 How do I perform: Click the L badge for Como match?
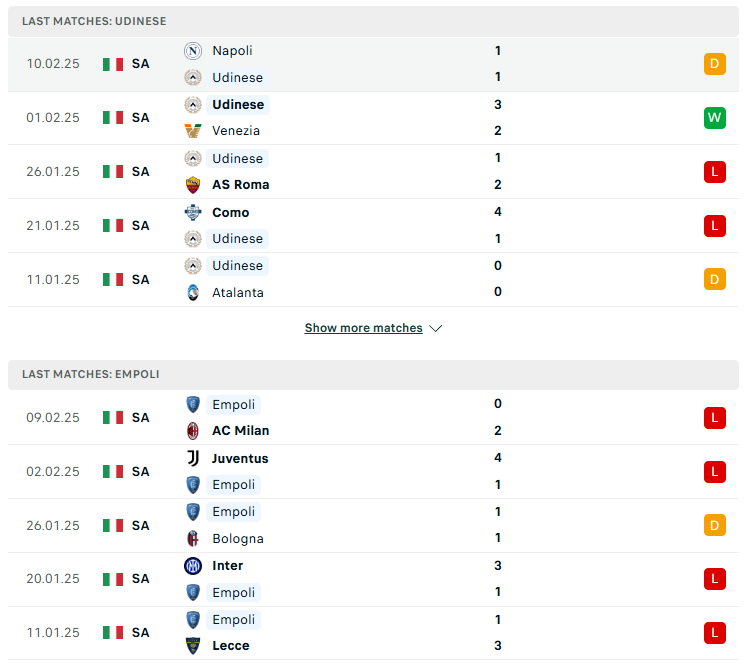(715, 226)
